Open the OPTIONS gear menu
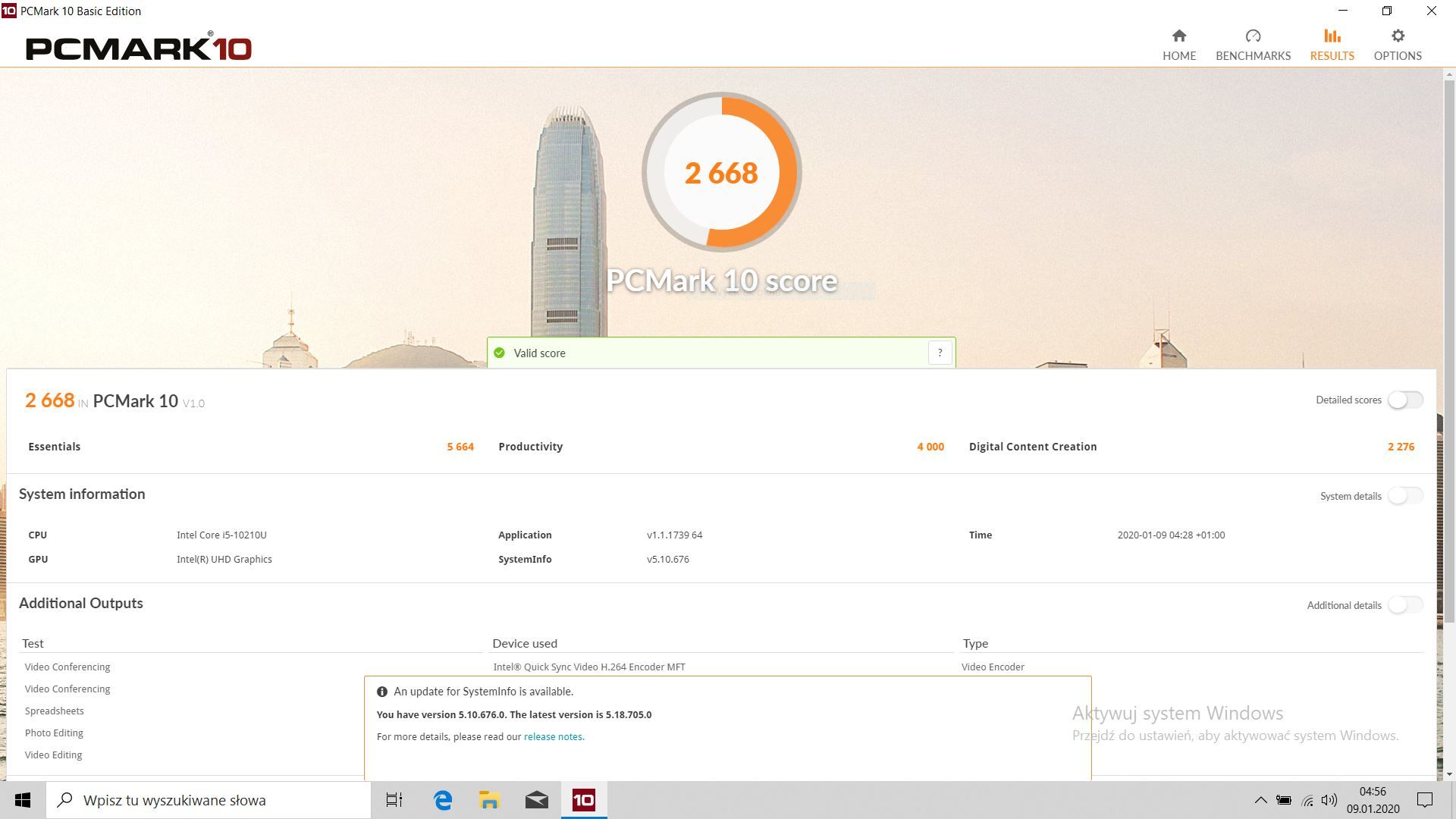1456x819 pixels. tap(1397, 45)
